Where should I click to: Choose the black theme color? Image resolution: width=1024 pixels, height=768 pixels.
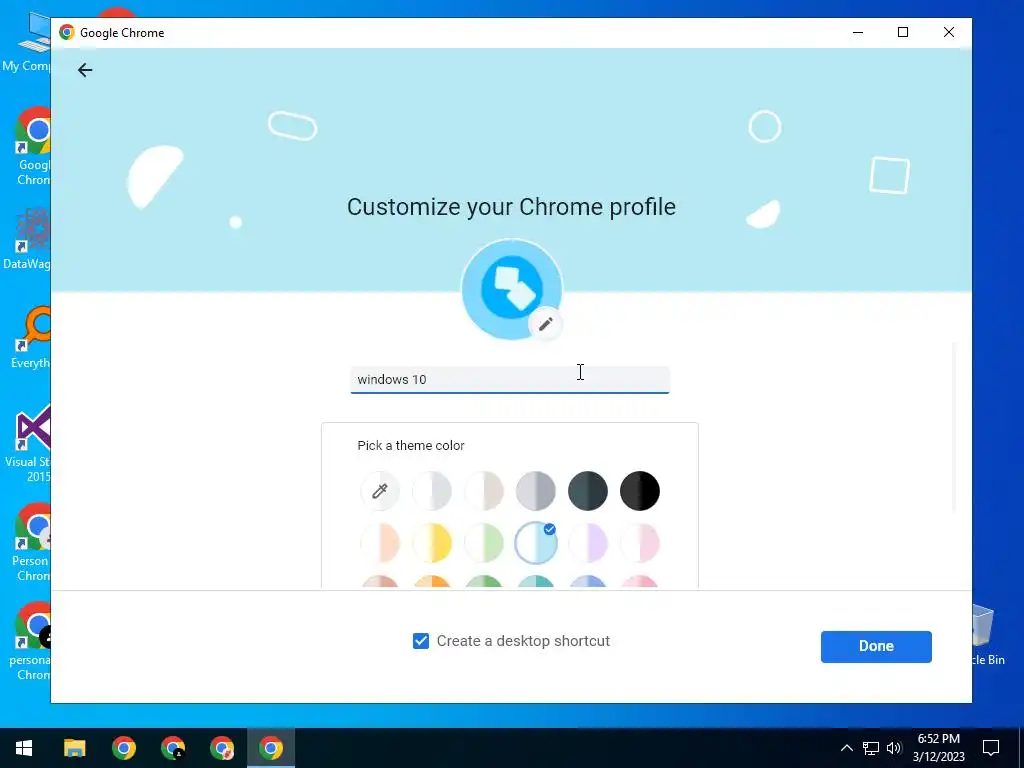point(639,490)
